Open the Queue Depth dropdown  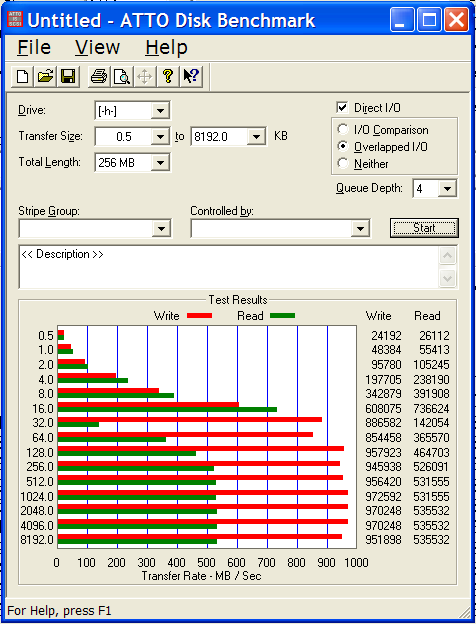447,189
